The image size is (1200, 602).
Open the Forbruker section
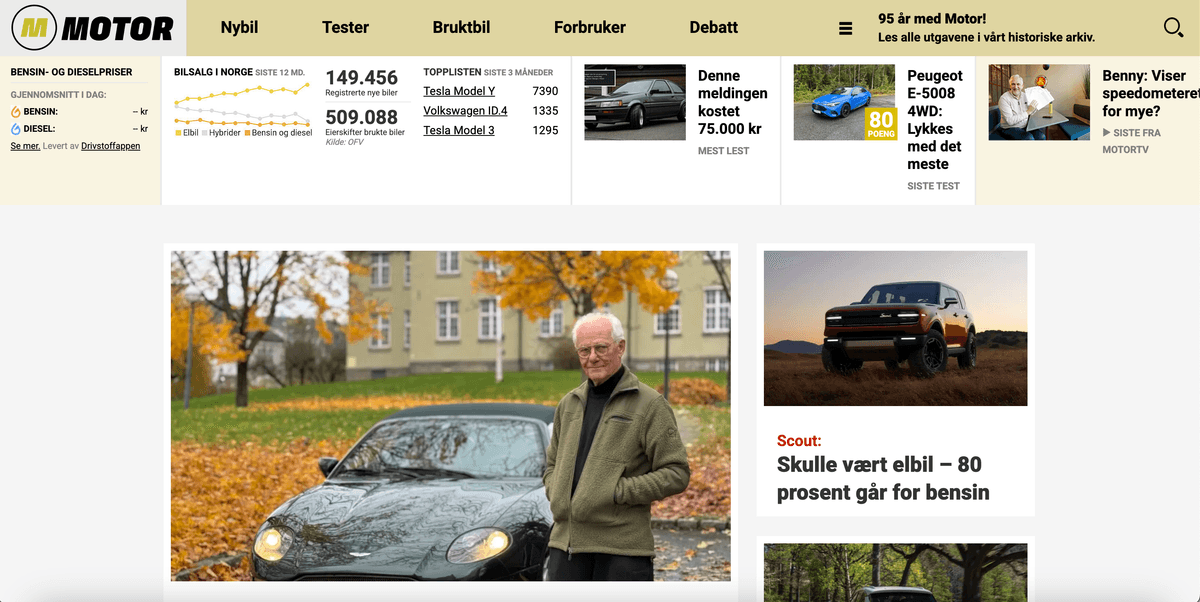click(x=590, y=27)
